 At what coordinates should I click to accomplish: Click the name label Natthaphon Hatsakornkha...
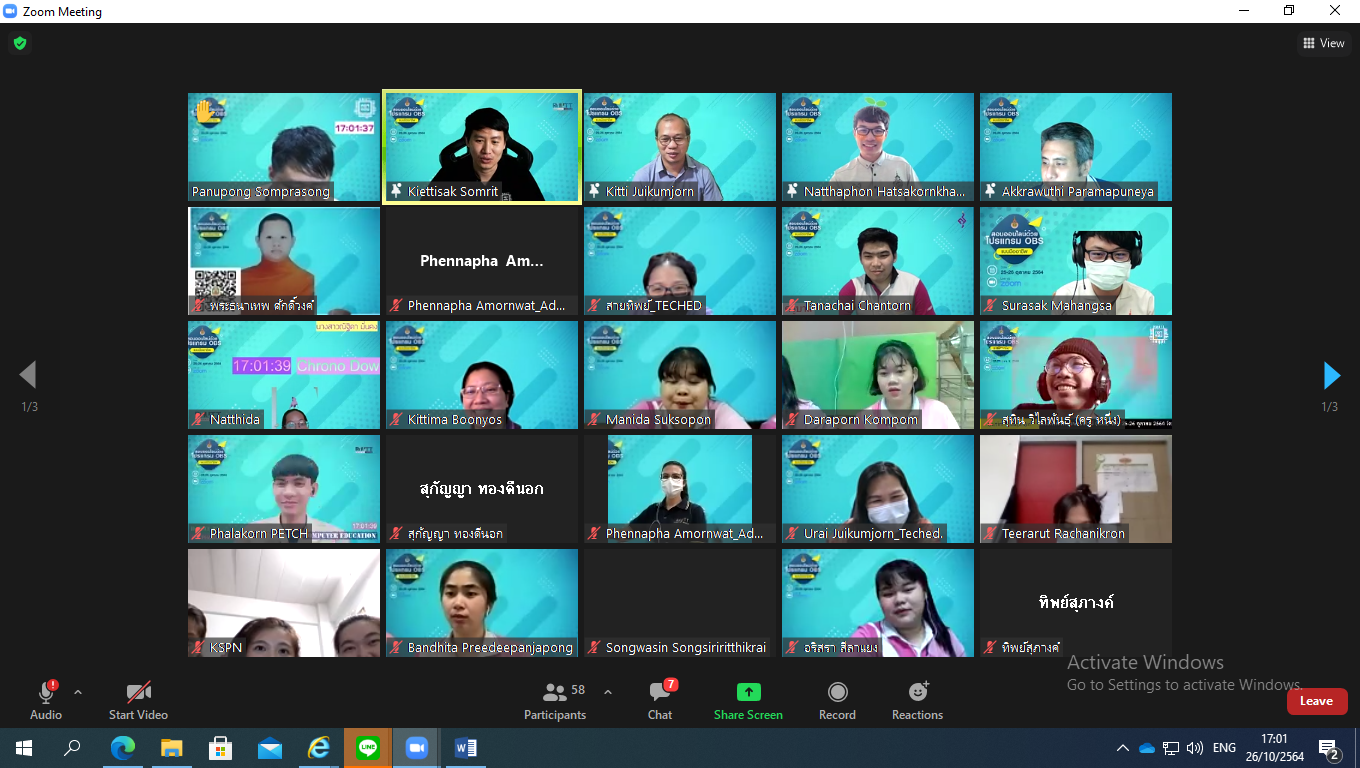point(886,191)
